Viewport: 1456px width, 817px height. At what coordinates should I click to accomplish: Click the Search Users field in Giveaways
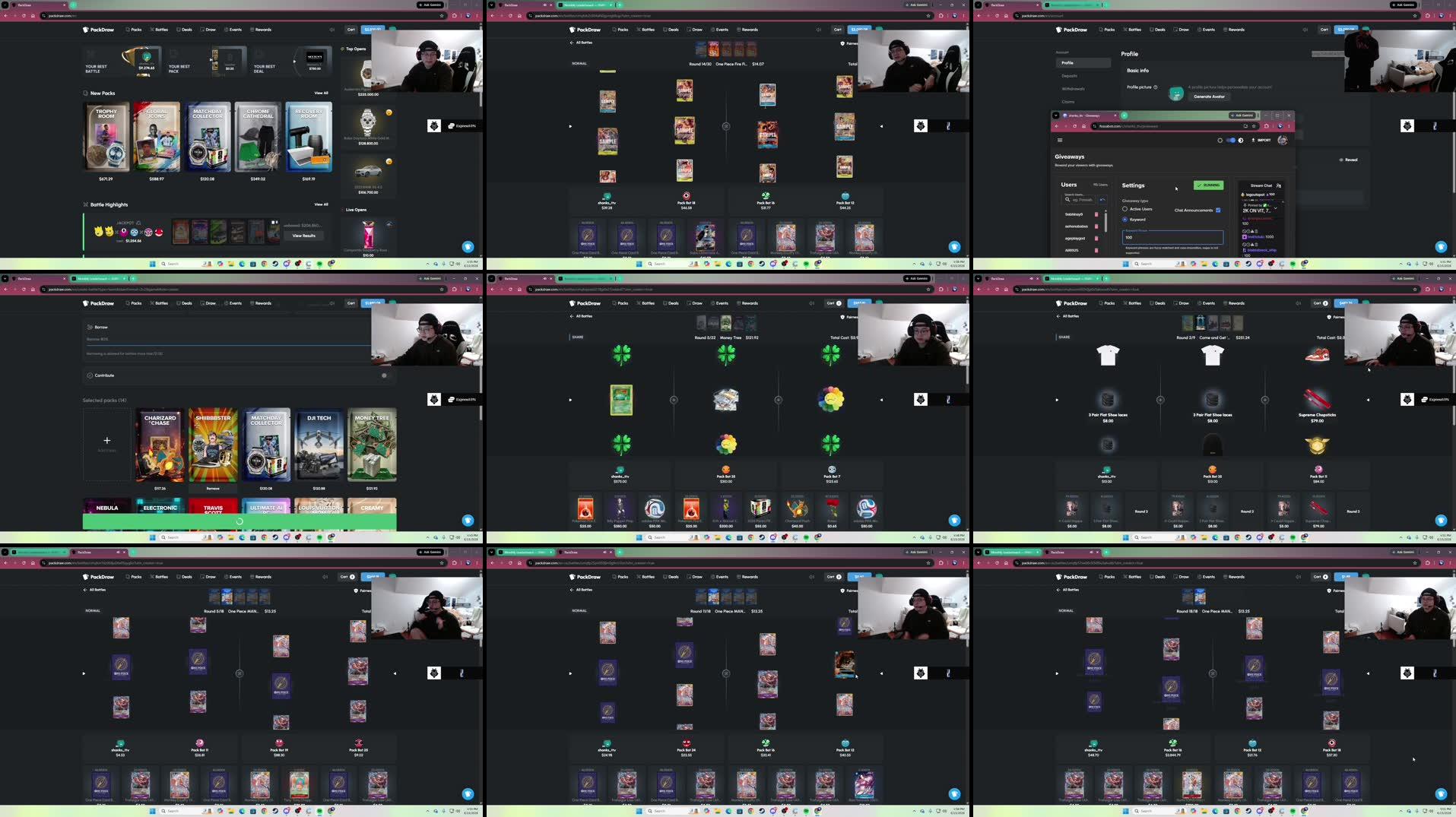1078,199
